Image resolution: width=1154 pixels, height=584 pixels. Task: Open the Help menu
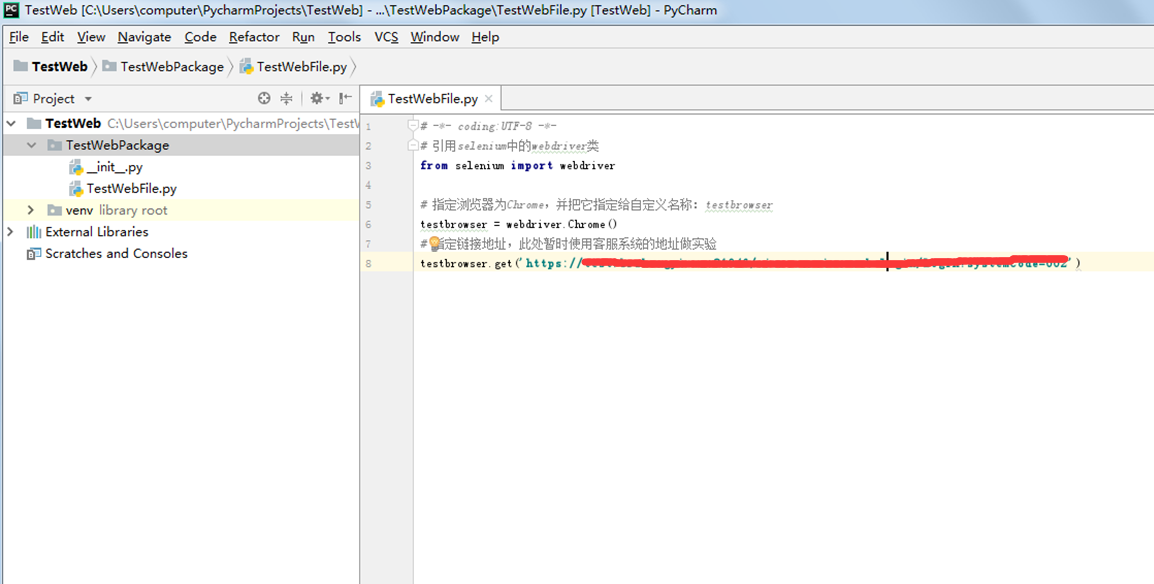(x=485, y=37)
